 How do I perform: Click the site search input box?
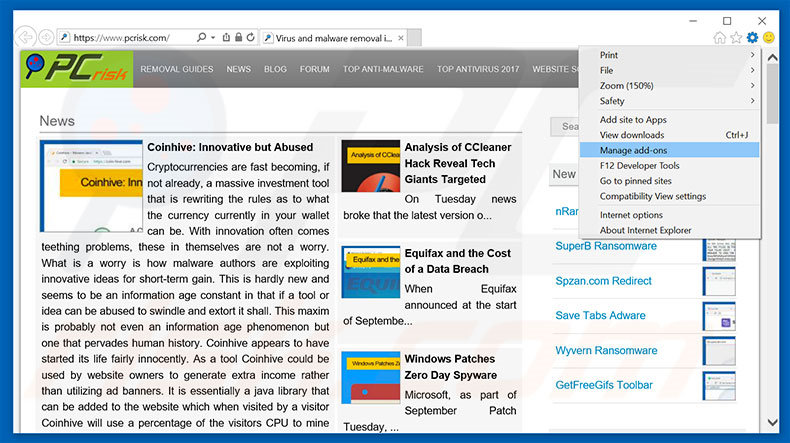tap(564, 126)
